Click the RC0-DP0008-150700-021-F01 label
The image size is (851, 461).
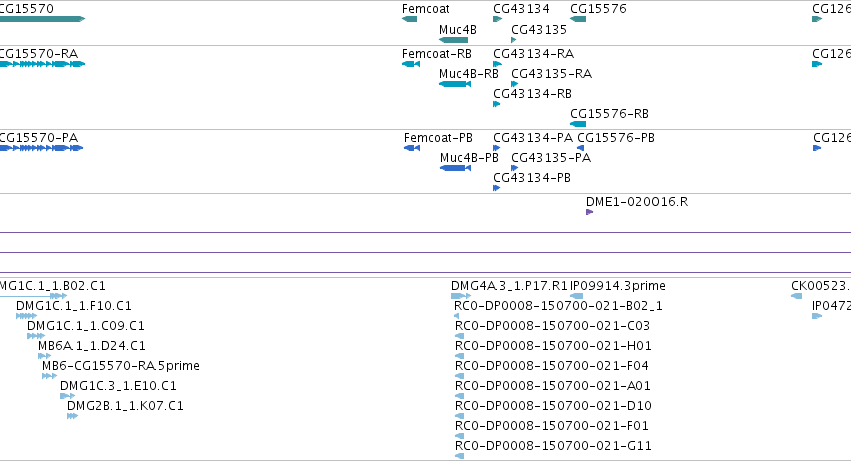pyautogui.click(x=551, y=426)
